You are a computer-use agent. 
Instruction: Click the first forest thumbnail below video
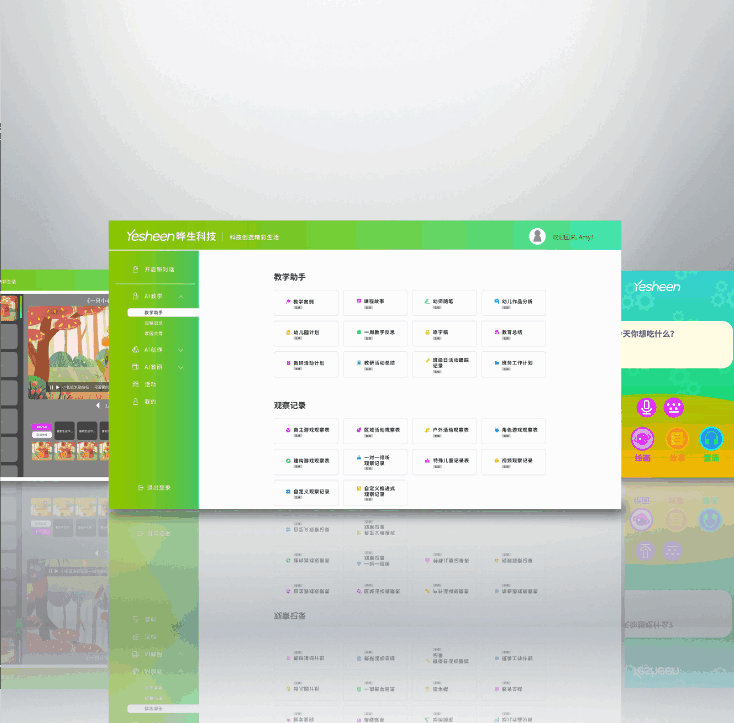(x=42, y=451)
